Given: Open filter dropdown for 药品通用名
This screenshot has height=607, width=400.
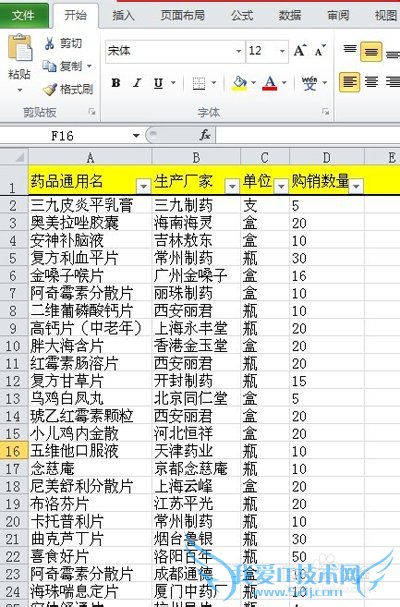Looking at the screenshot, I should tap(143, 186).
